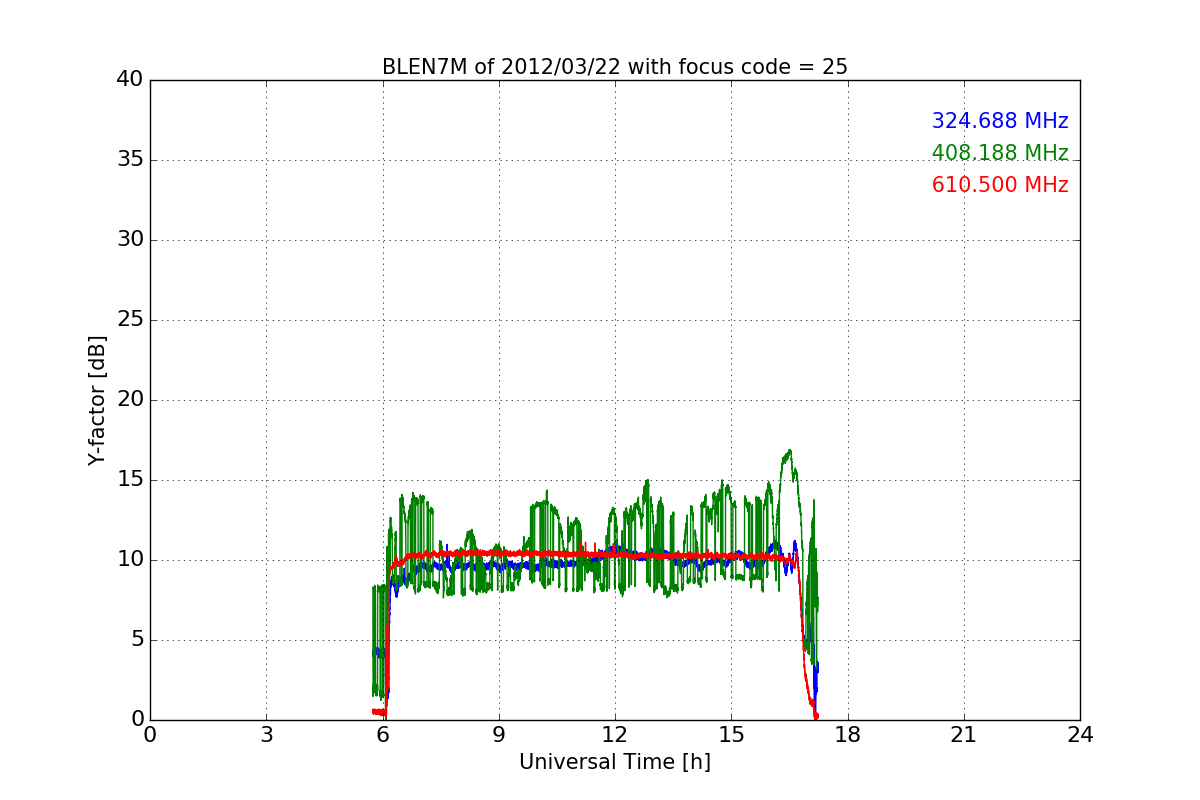1200x800 pixels.
Task: Click x-axis tick label 9
Action: point(498,735)
